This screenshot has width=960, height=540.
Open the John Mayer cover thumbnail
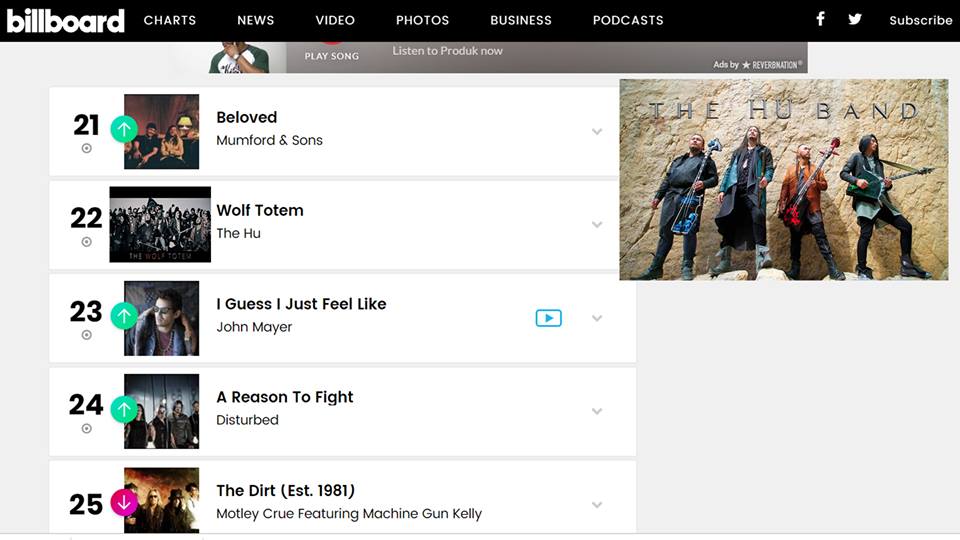(162, 318)
